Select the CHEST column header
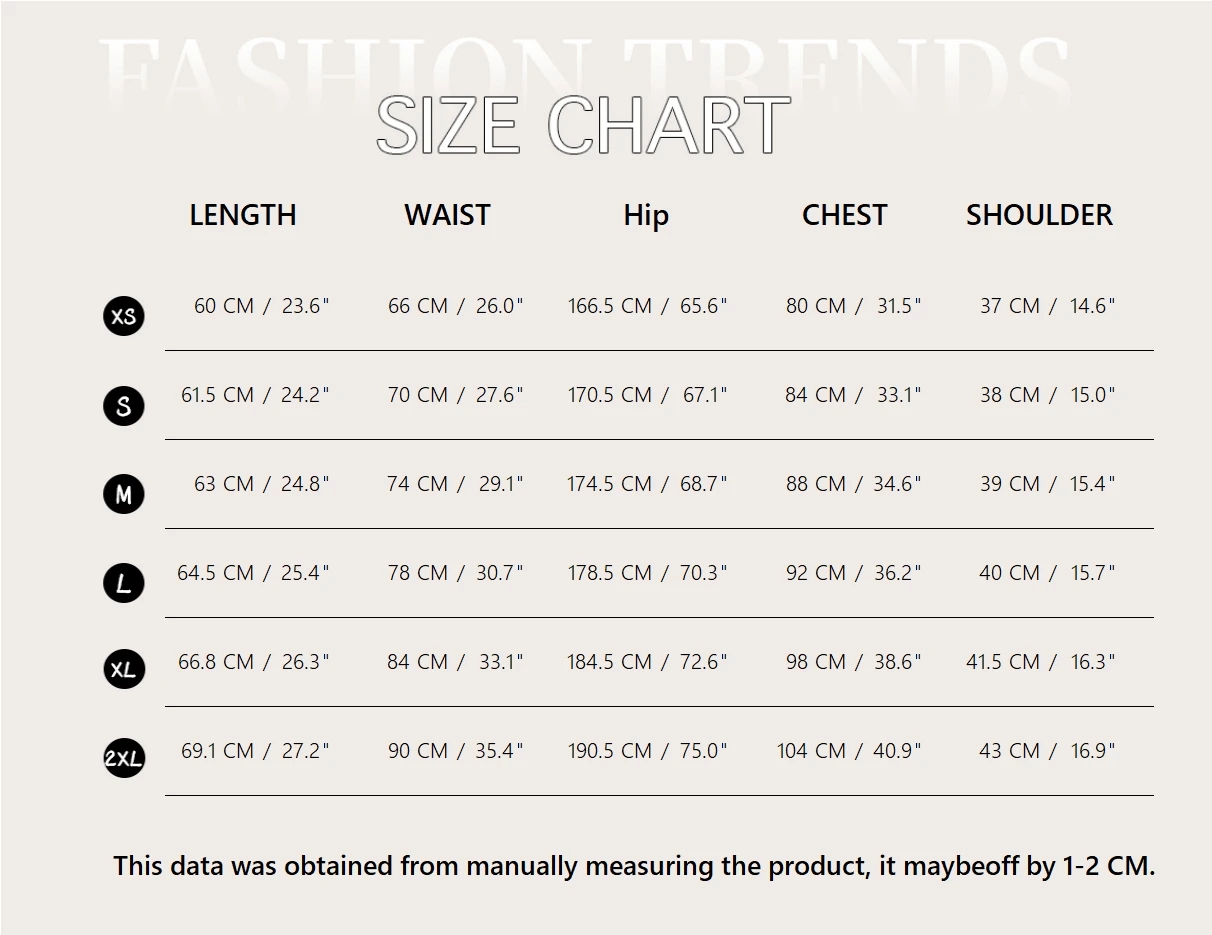The image size is (1212, 935). pos(844,215)
